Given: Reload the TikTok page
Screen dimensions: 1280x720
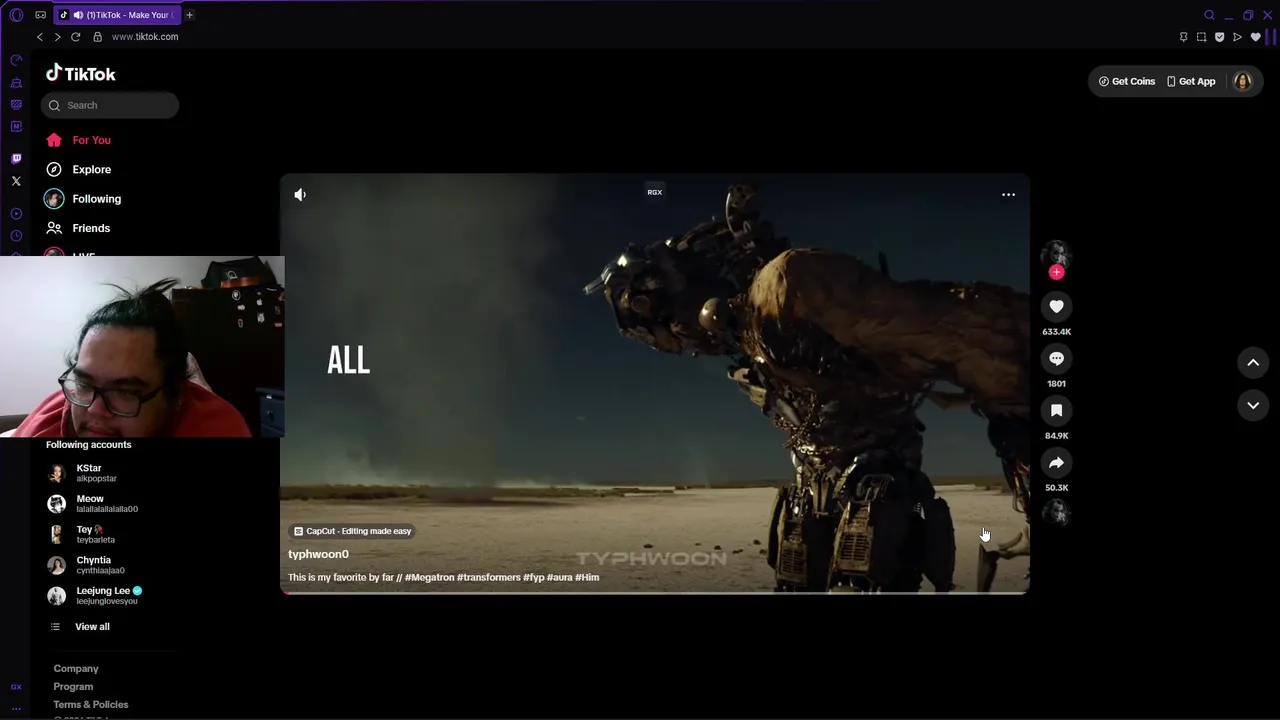Looking at the screenshot, I should pyautogui.click(x=75, y=37).
